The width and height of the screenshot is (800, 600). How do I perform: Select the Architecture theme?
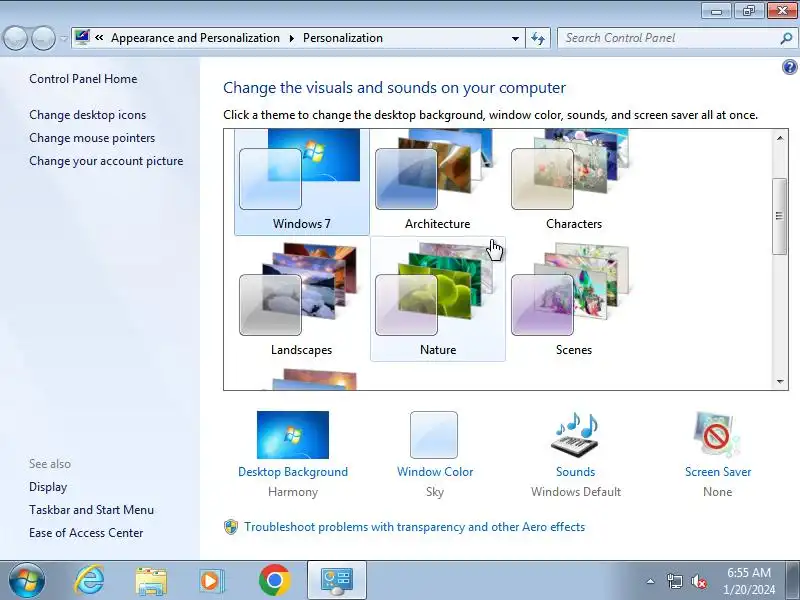click(x=438, y=182)
